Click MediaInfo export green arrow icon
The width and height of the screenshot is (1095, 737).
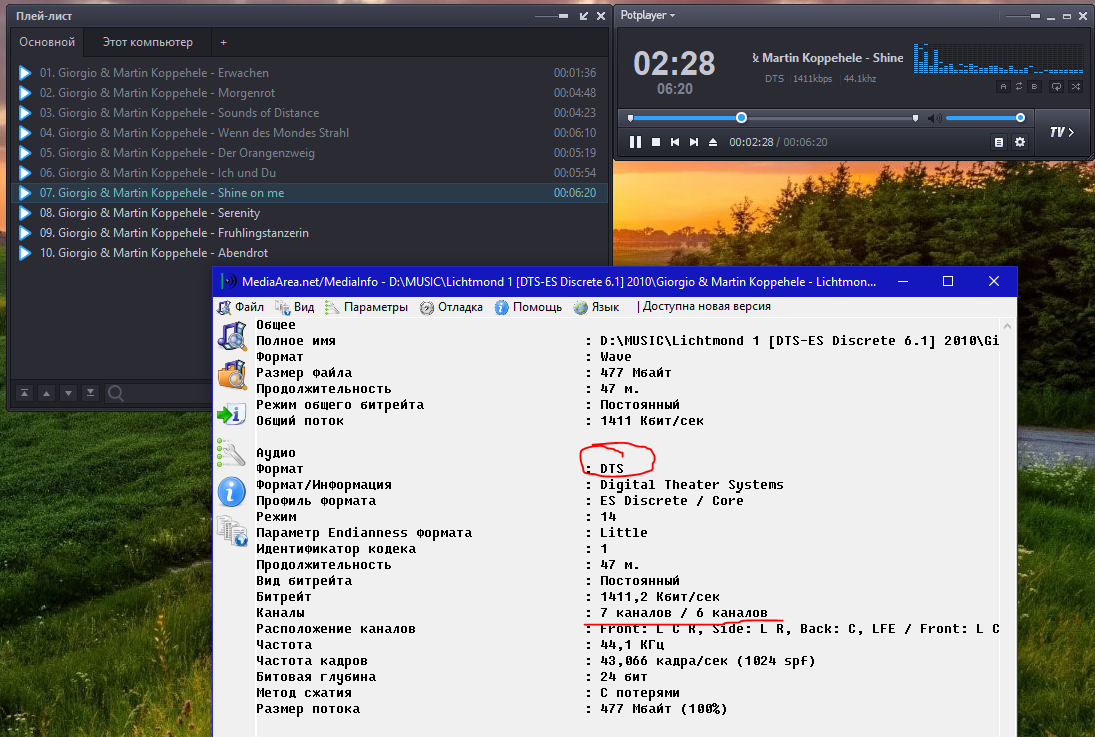pyautogui.click(x=232, y=414)
